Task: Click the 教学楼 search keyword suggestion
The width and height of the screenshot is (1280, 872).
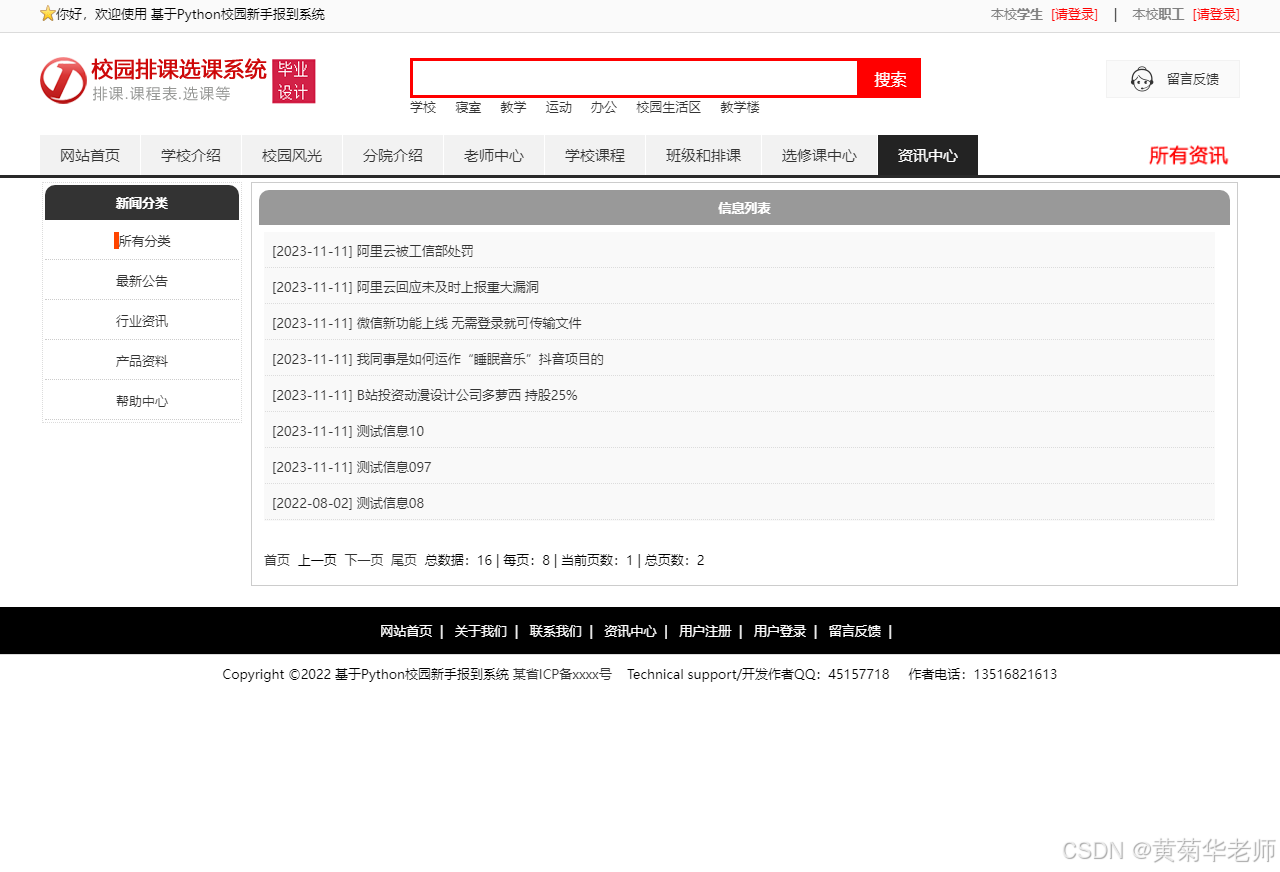Action: click(740, 107)
